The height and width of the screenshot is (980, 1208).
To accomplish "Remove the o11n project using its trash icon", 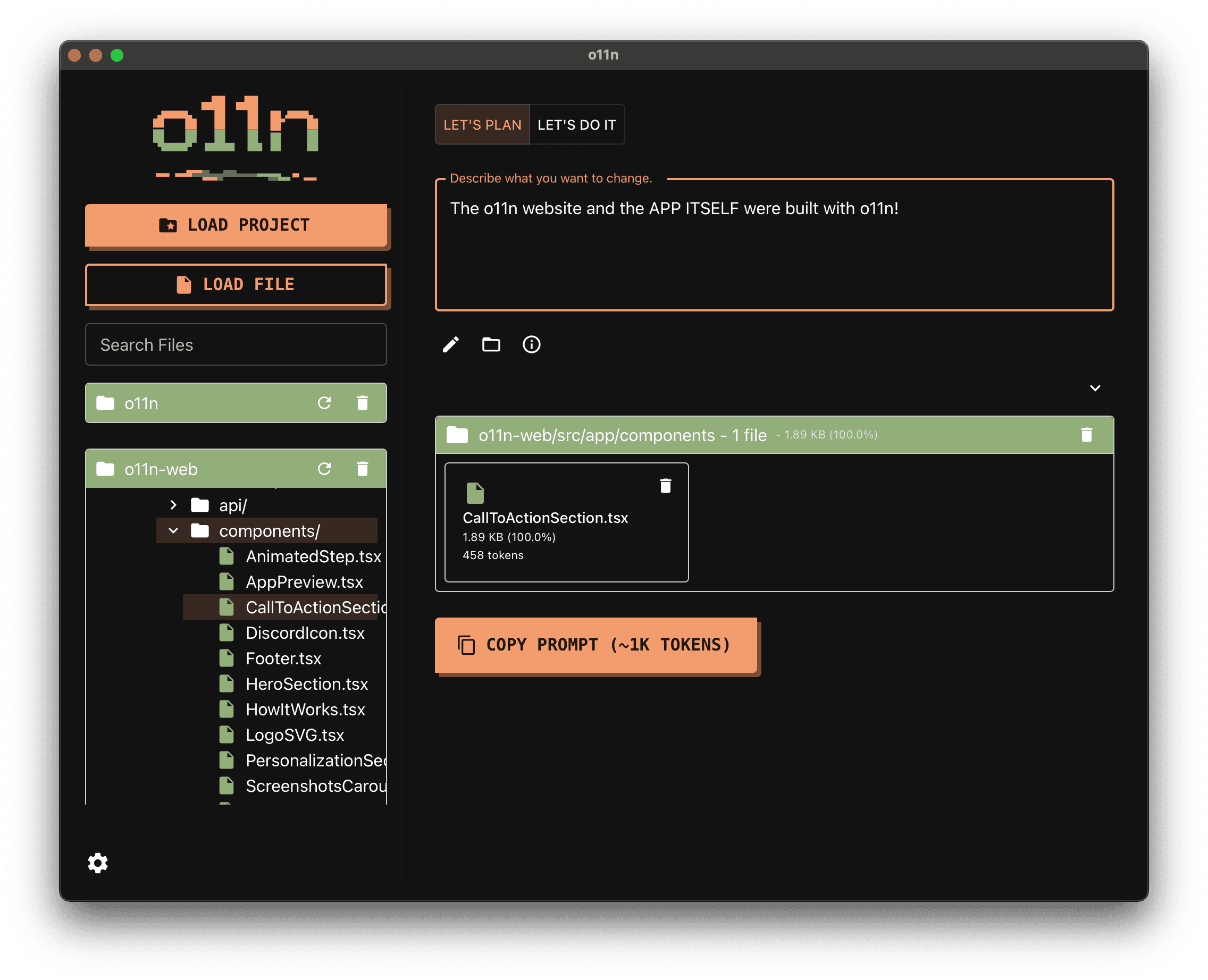I will click(362, 402).
